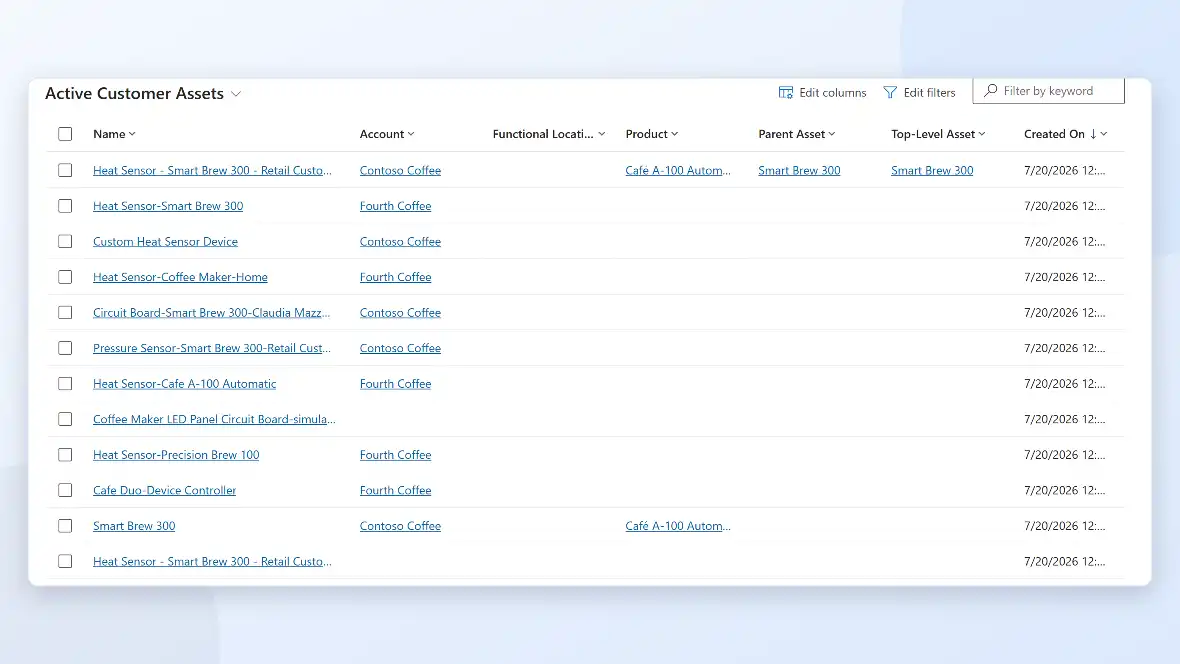This screenshot has width=1180, height=664.
Task: Open the Created On column dropdown
Action: (1104, 134)
